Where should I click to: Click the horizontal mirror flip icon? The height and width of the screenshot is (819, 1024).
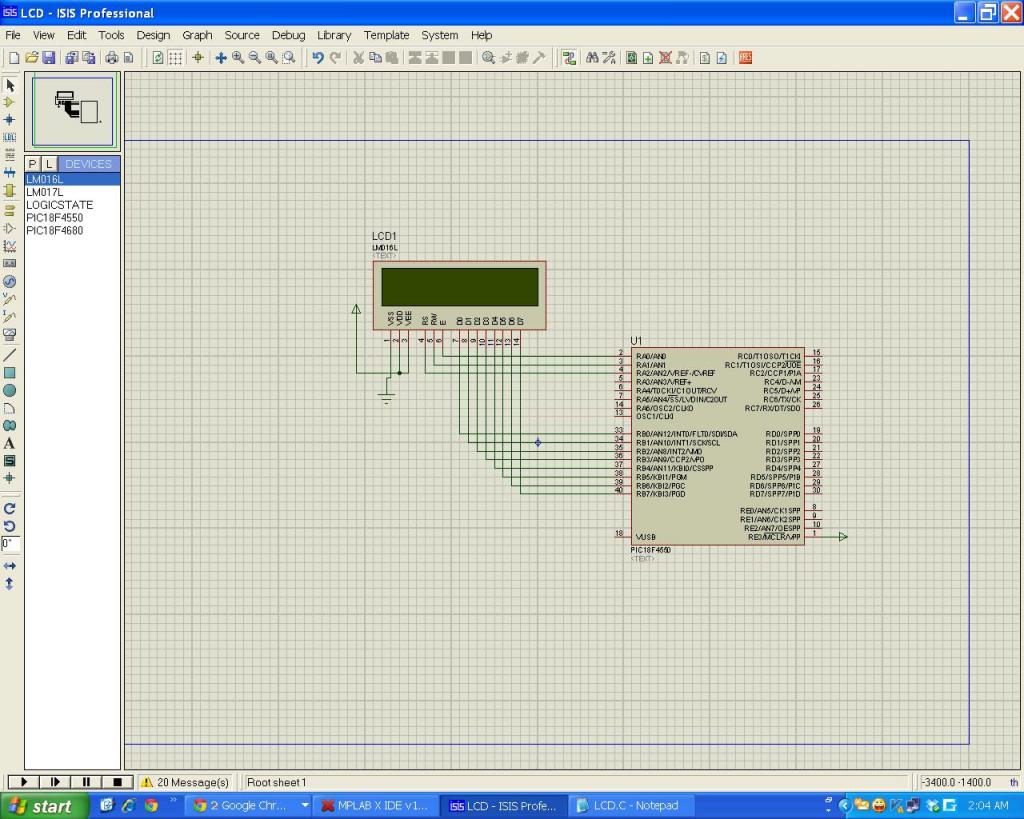tap(10, 565)
